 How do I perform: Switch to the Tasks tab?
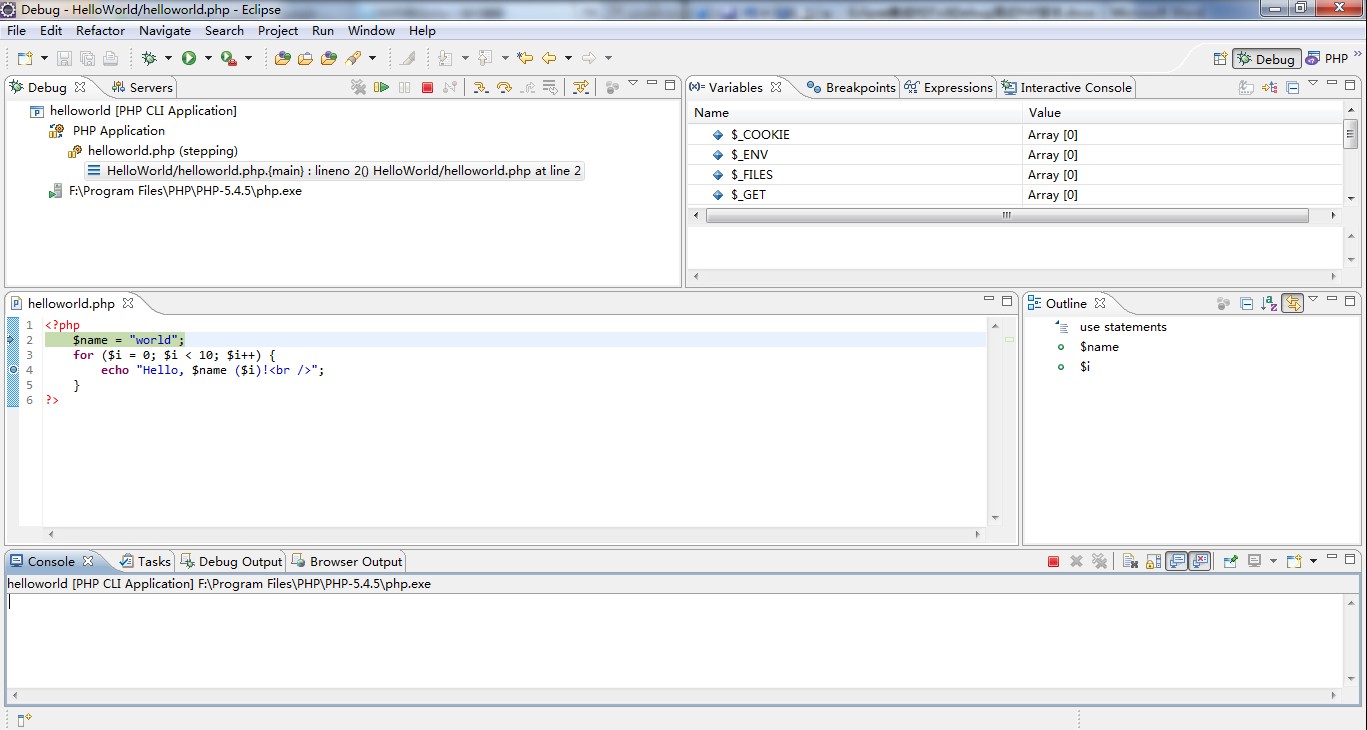146,562
